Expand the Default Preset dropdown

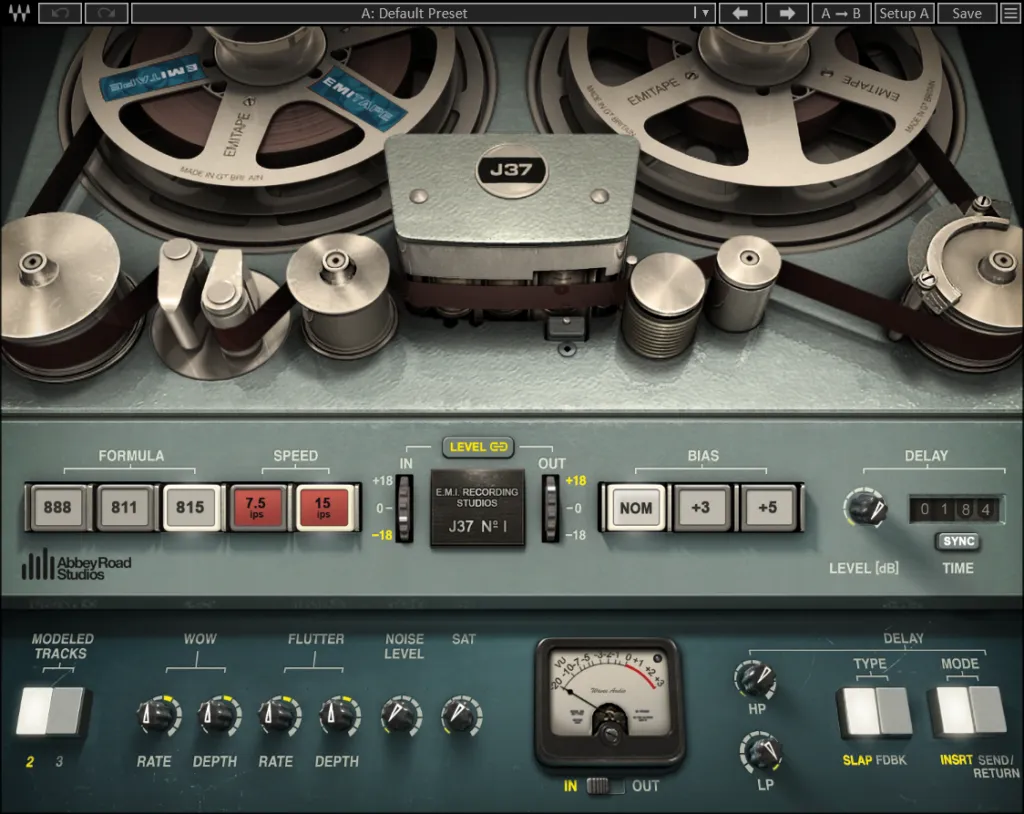pyautogui.click(x=704, y=13)
